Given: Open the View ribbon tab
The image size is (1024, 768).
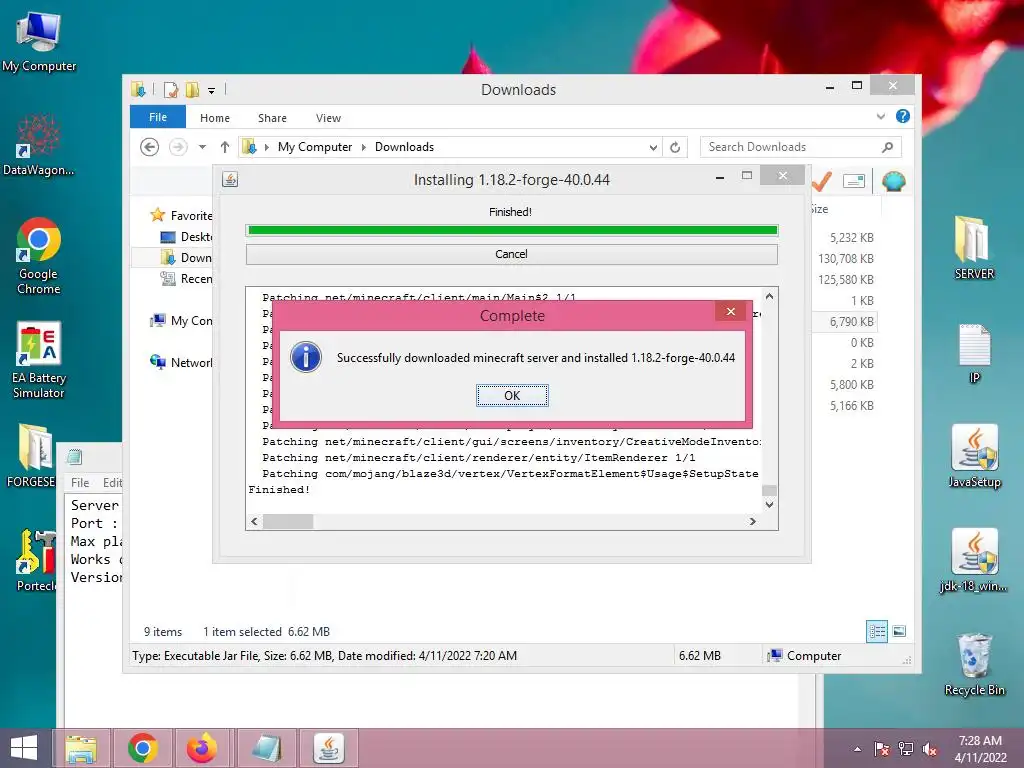Looking at the screenshot, I should pyautogui.click(x=328, y=118).
